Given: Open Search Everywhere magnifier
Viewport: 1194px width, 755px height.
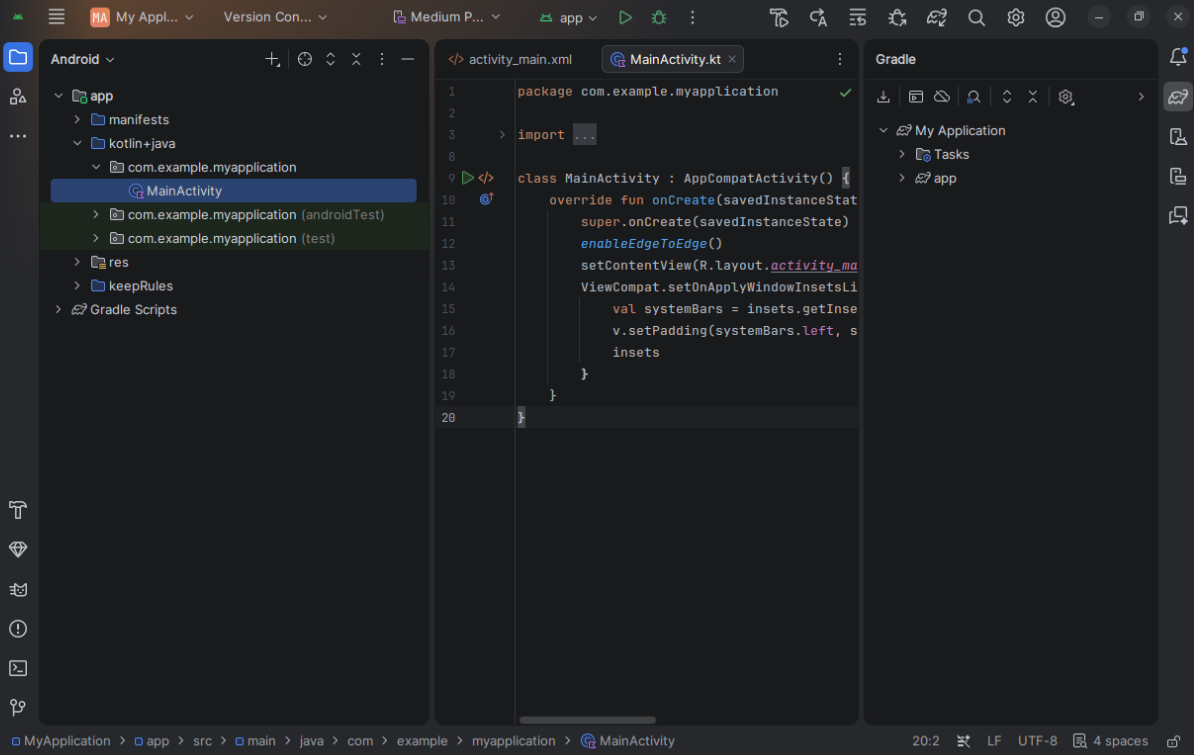Looking at the screenshot, I should 976,17.
